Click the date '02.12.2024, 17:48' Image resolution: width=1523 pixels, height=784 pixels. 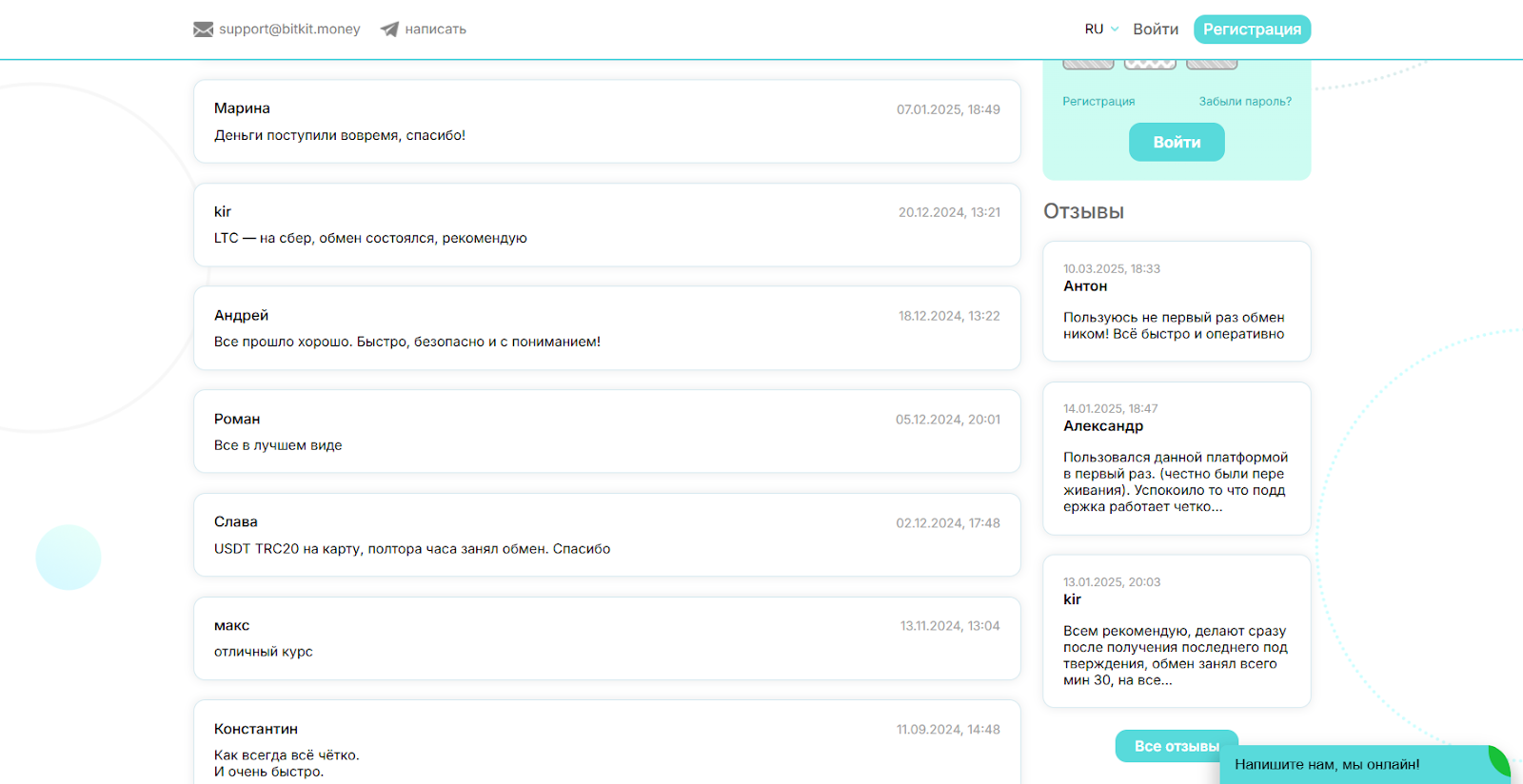948,523
